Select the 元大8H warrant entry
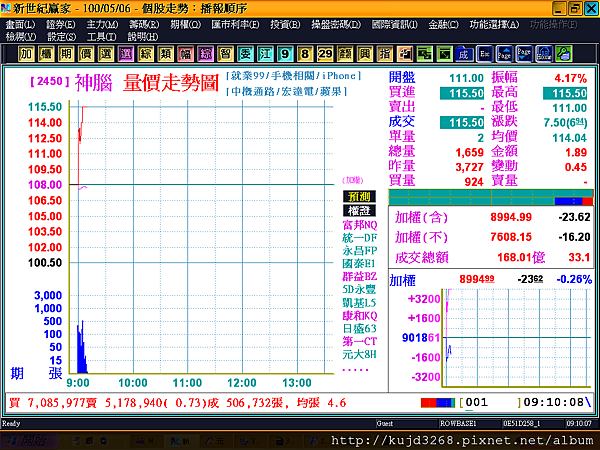This screenshot has height=450, width=600. pos(360,354)
